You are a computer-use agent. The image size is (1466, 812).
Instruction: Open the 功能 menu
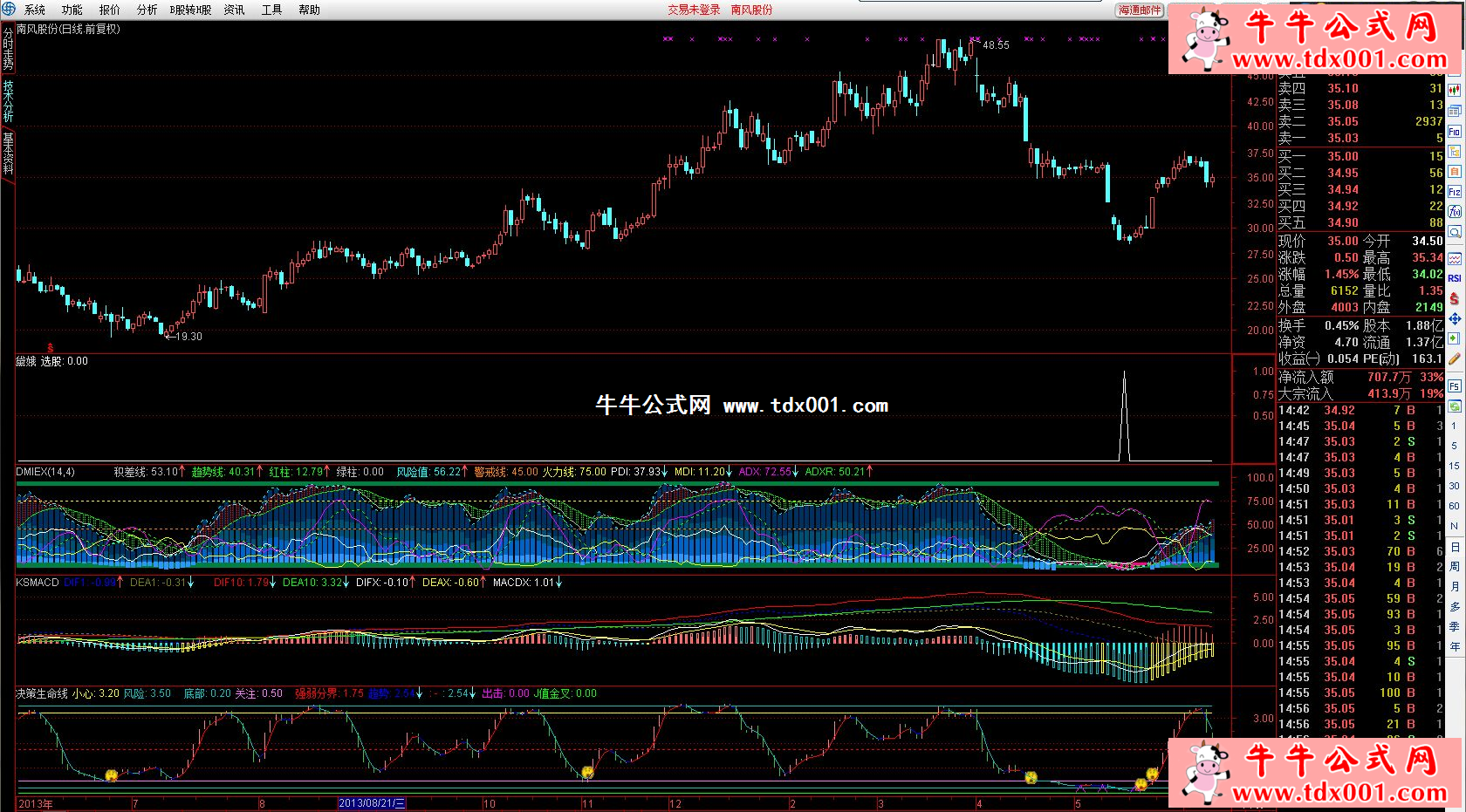point(72,10)
